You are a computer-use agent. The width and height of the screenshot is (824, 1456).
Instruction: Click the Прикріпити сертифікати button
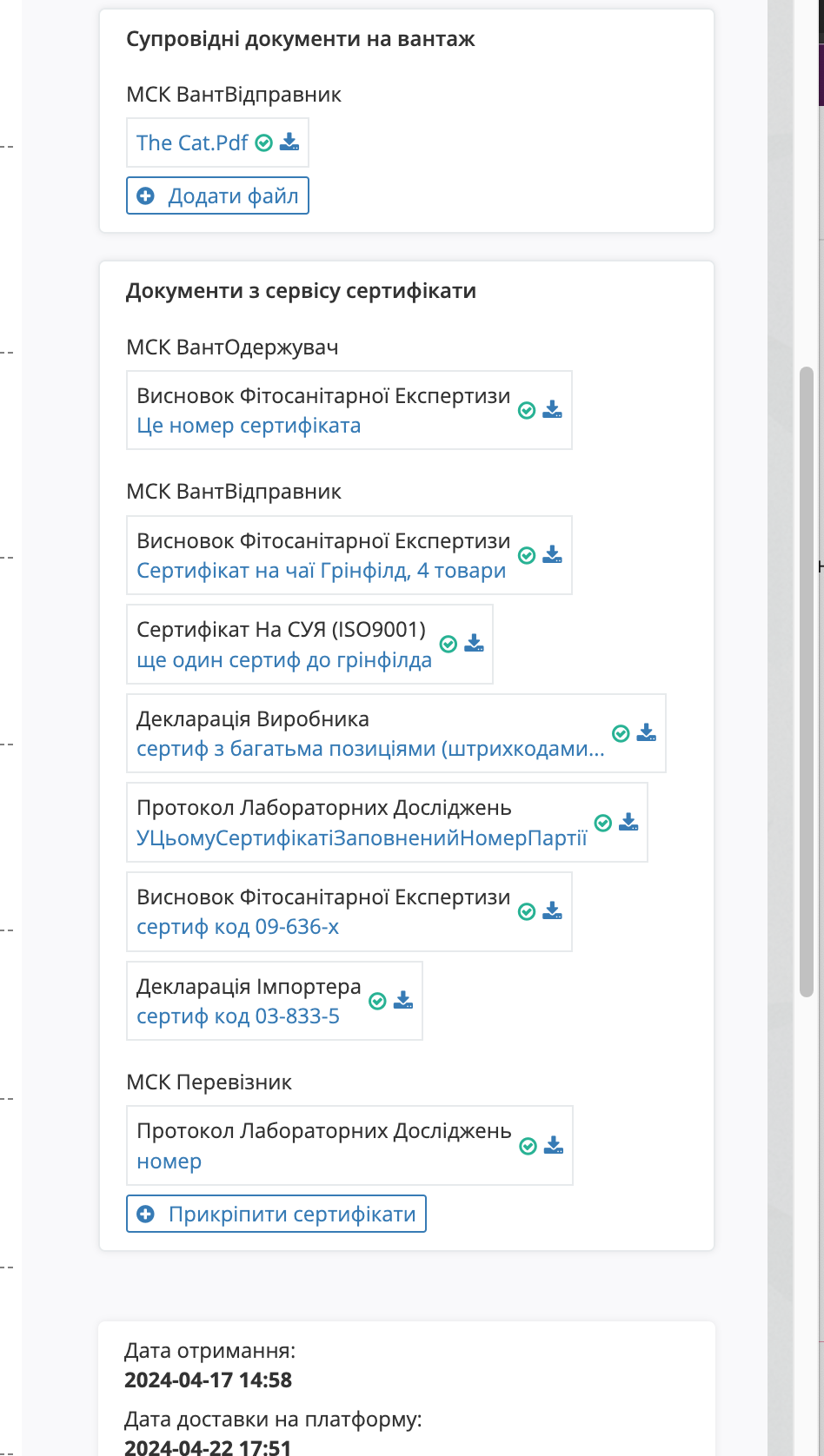pos(276,1214)
